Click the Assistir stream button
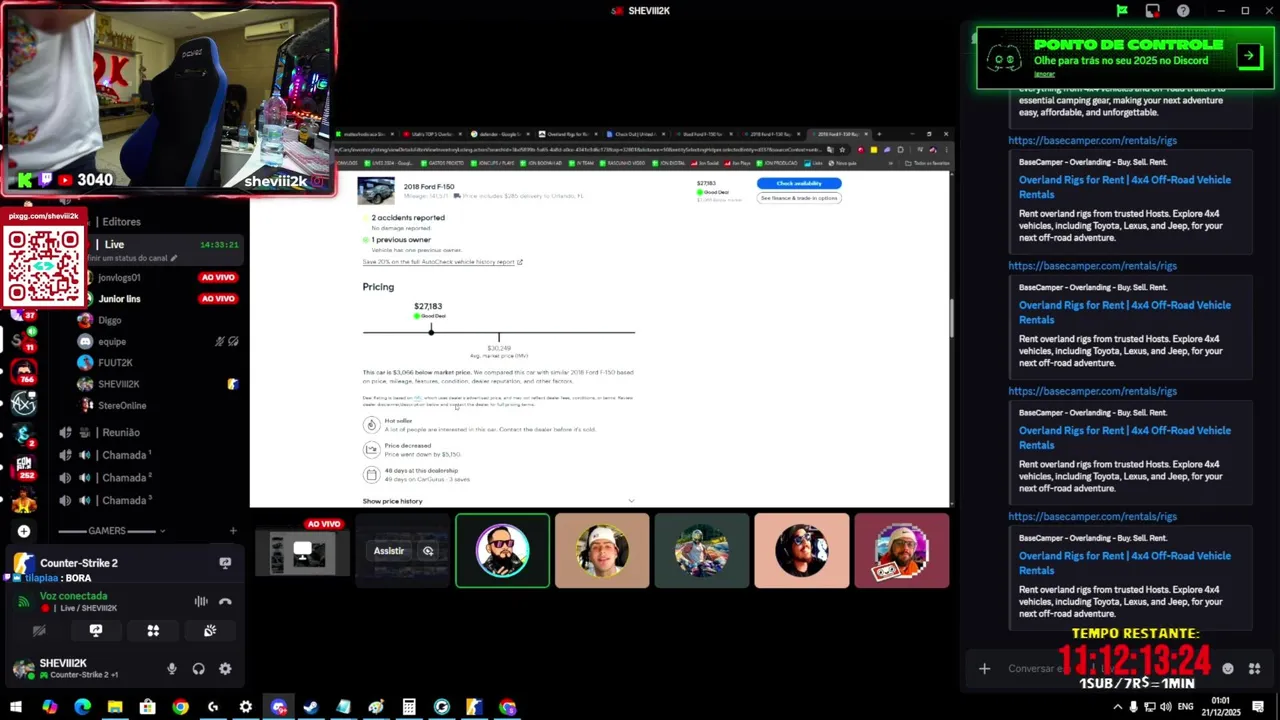 pyautogui.click(x=389, y=551)
